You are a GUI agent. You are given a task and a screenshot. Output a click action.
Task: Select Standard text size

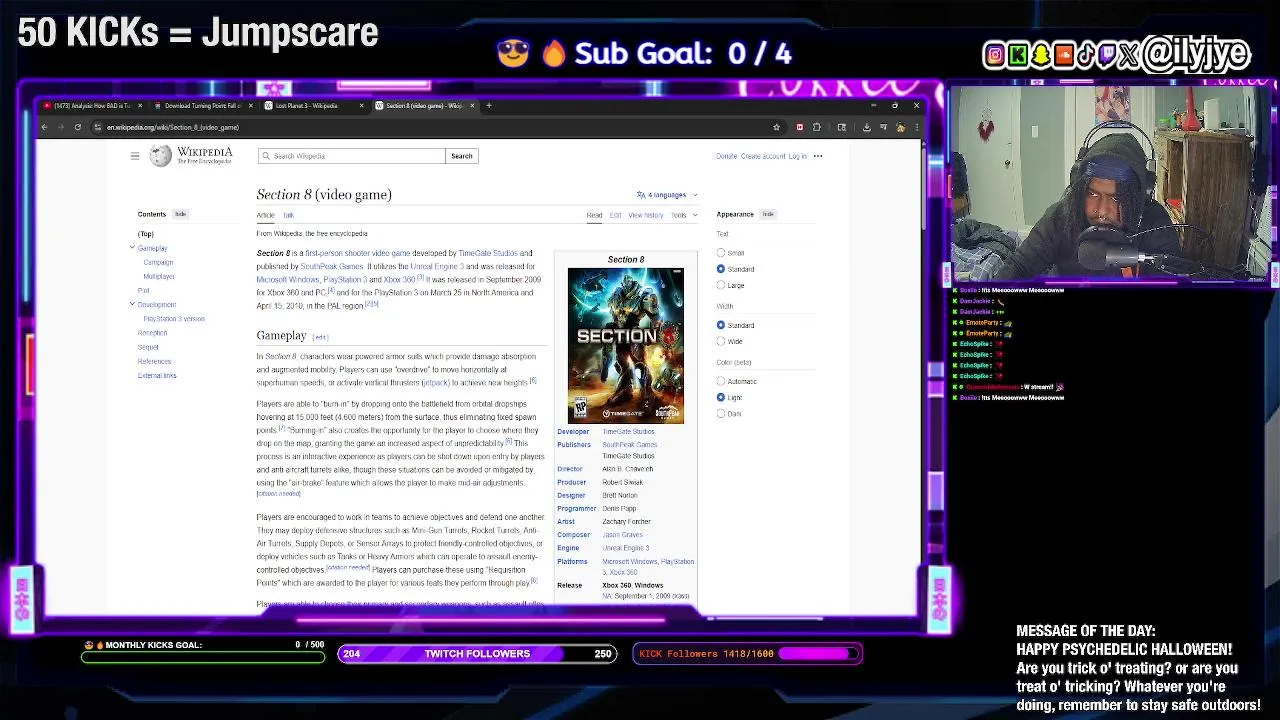point(721,269)
